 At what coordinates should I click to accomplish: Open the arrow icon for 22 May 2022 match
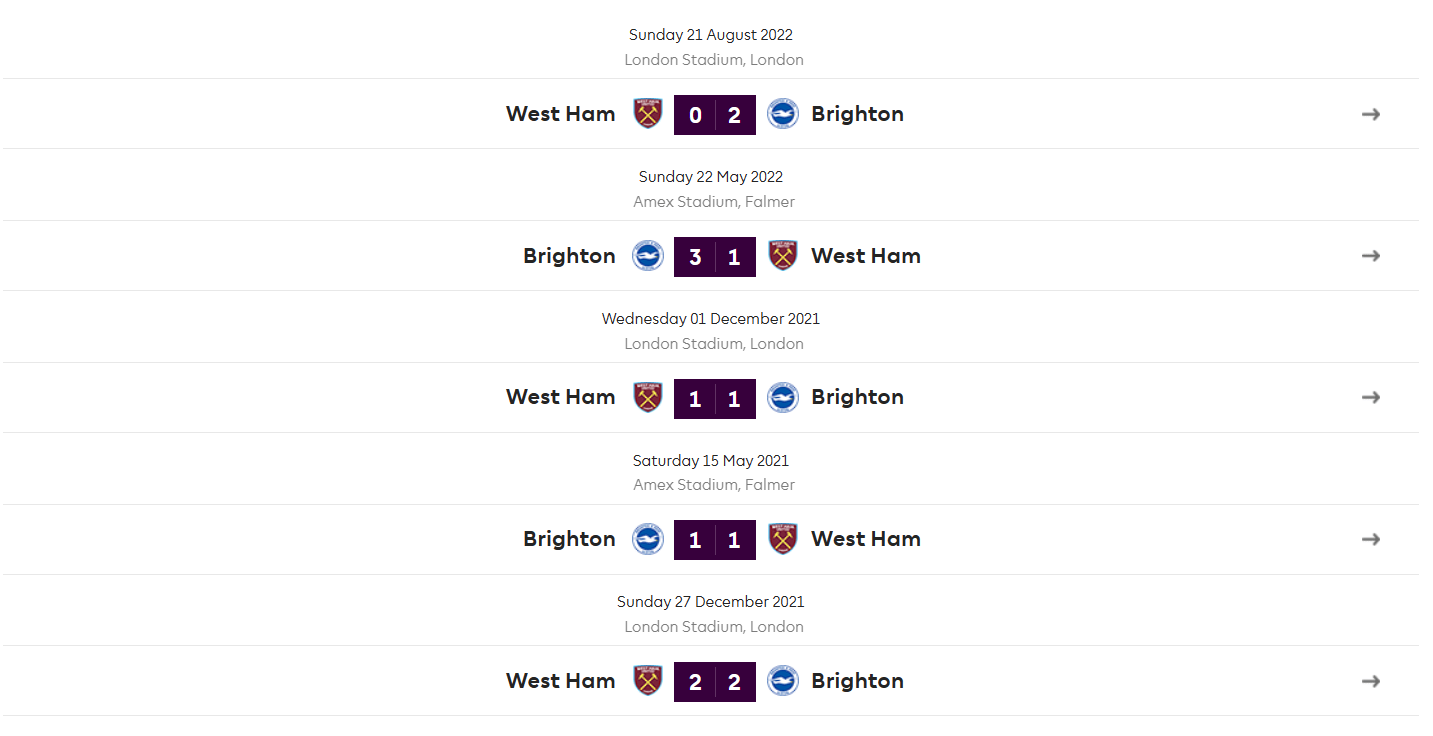click(1371, 256)
